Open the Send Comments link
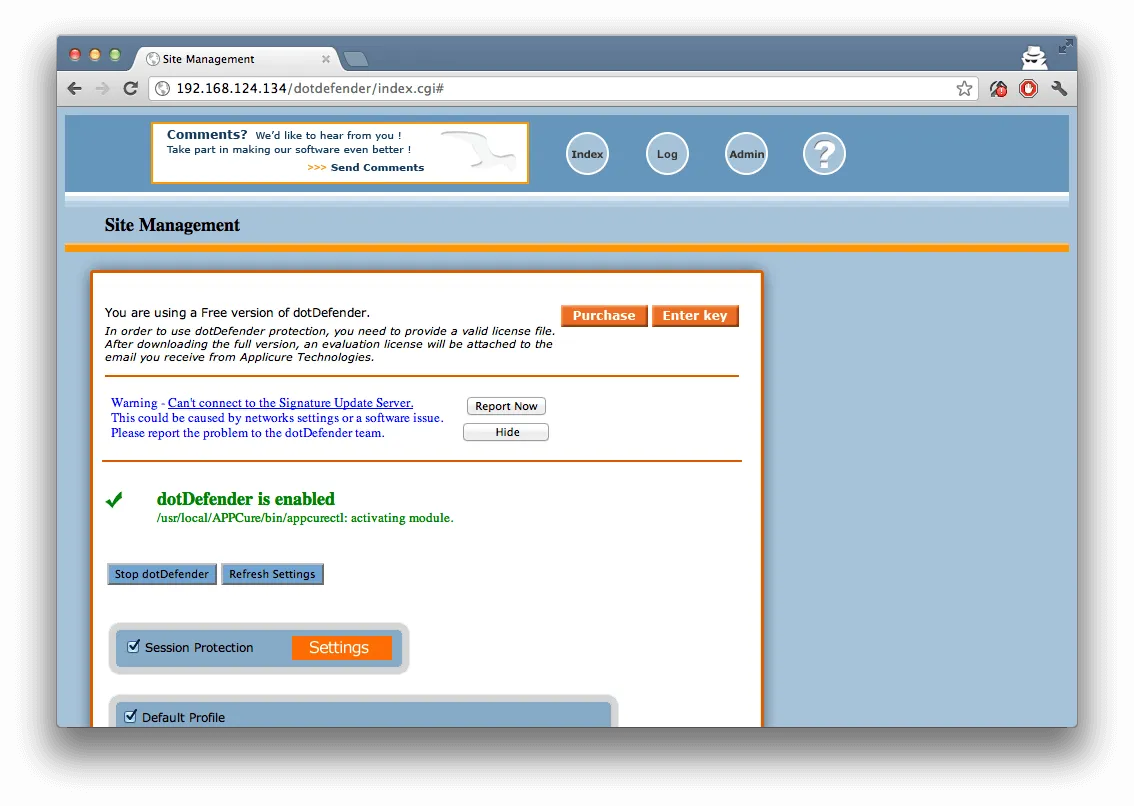 point(377,168)
